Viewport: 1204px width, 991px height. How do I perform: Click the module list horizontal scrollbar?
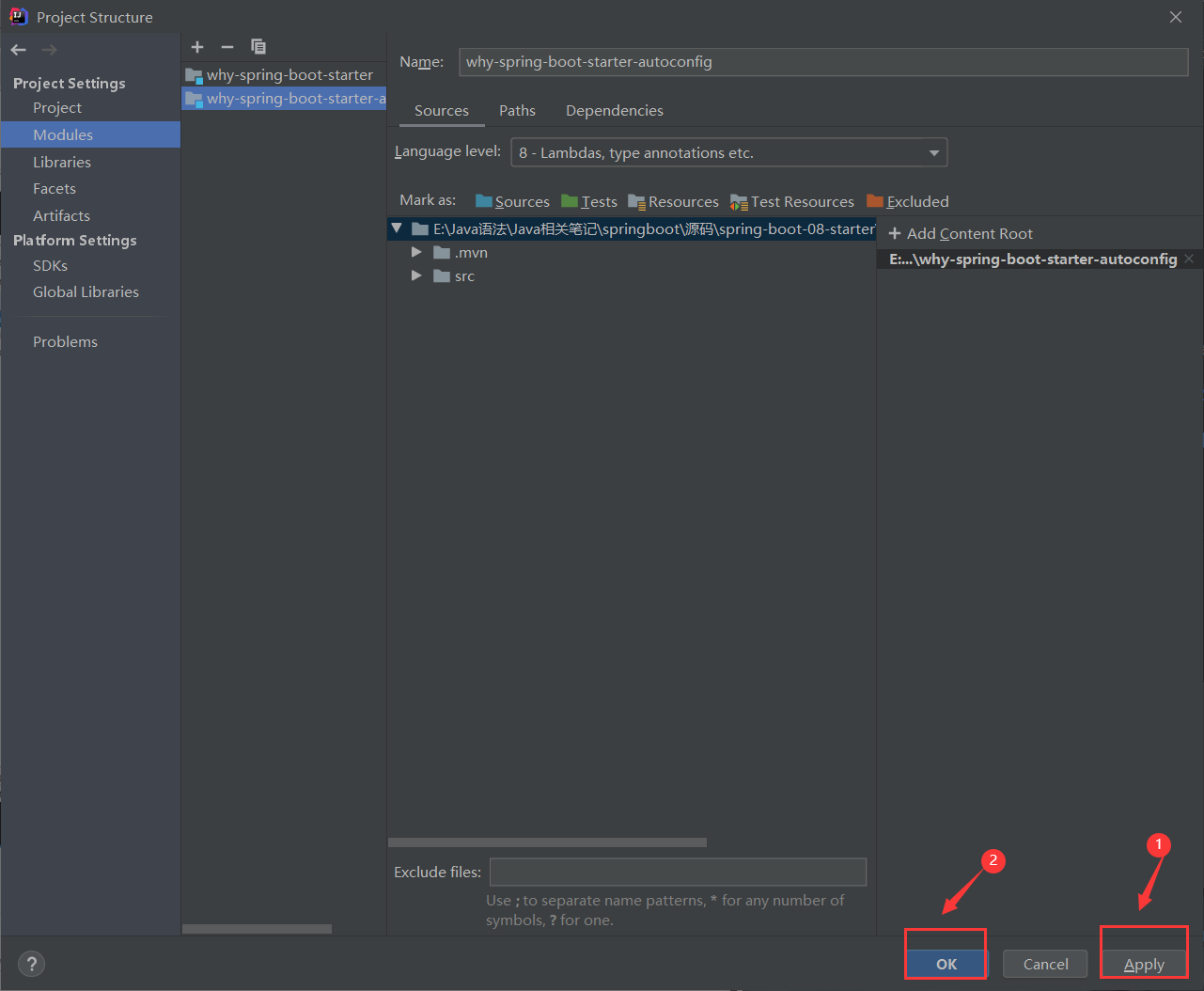coord(257,929)
